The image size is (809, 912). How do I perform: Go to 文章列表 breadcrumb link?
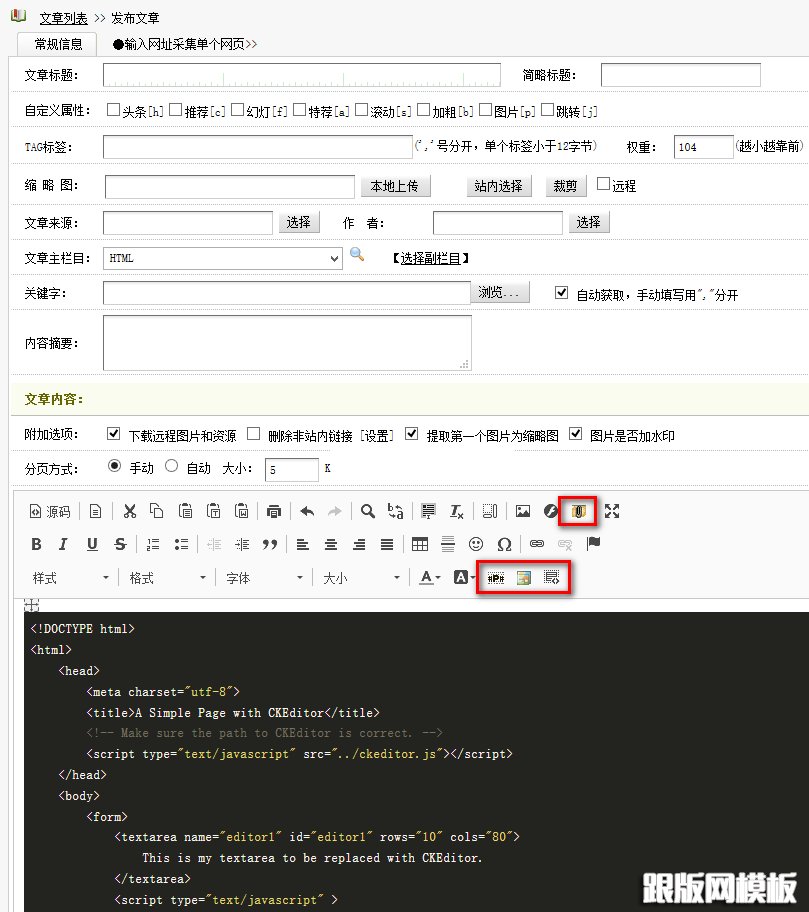coord(63,18)
